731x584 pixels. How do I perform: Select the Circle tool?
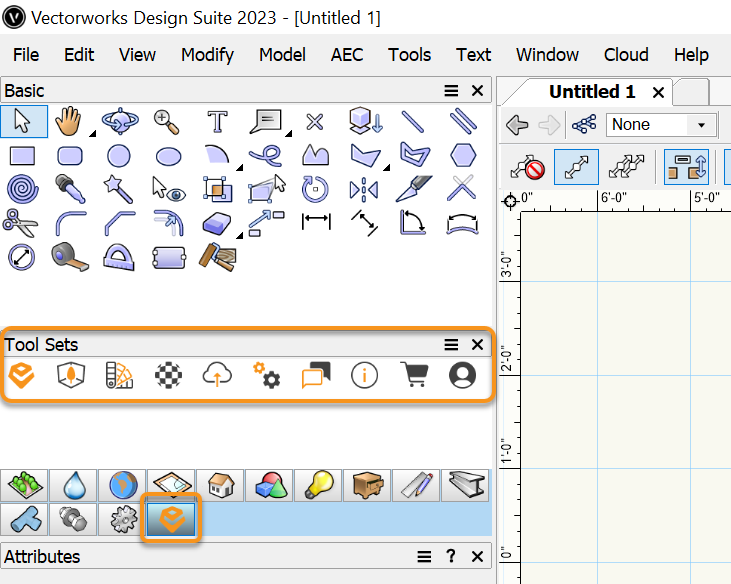(x=119, y=156)
